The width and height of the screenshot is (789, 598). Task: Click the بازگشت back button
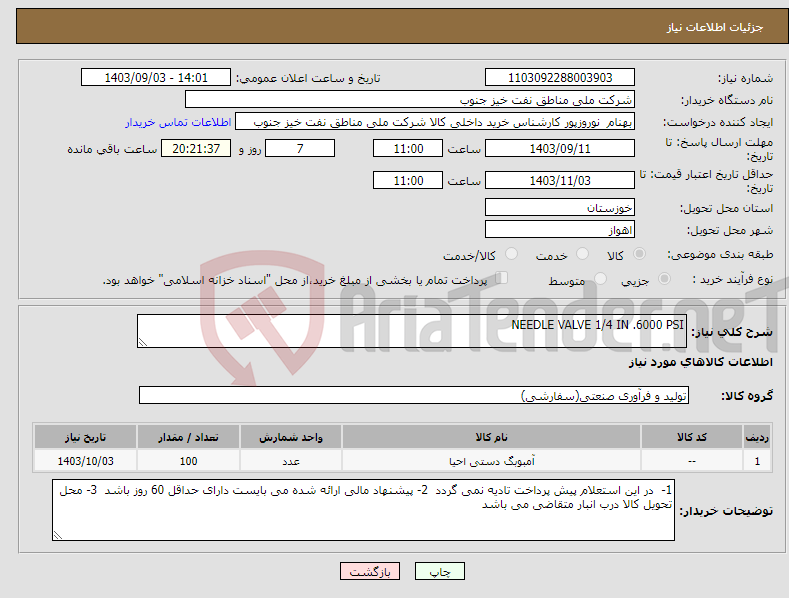pyautogui.click(x=370, y=571)
